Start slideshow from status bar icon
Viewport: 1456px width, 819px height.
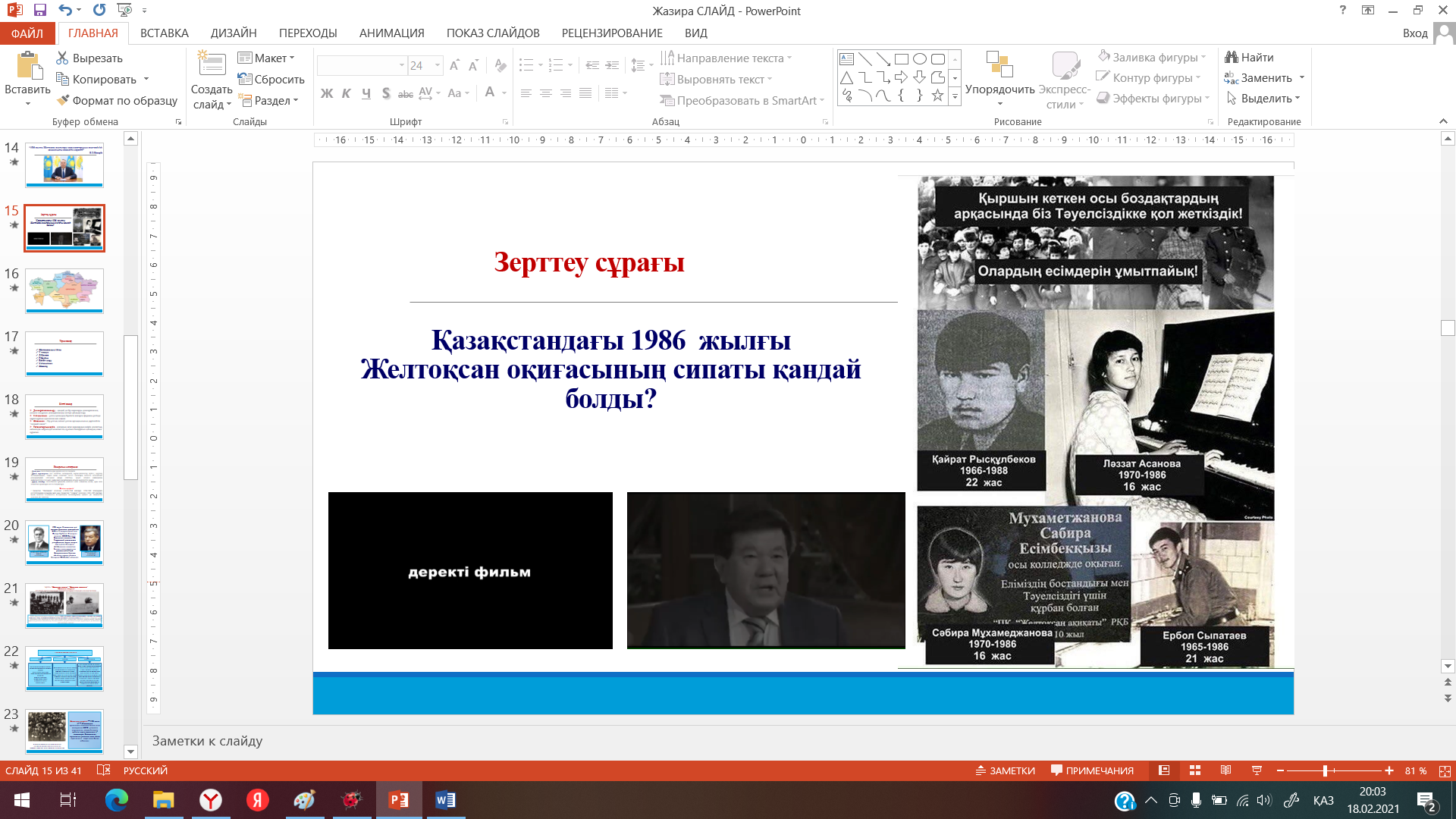coord(1257,770)
